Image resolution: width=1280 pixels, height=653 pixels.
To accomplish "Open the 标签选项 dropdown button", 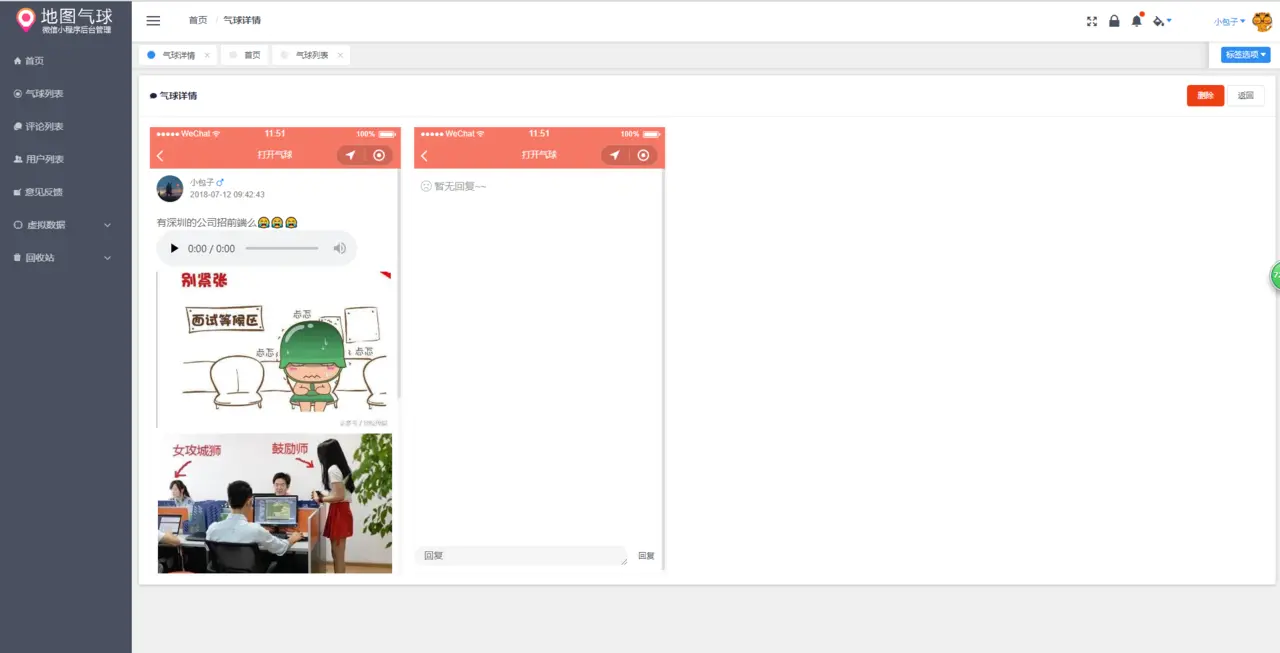I will [1245, 55].
